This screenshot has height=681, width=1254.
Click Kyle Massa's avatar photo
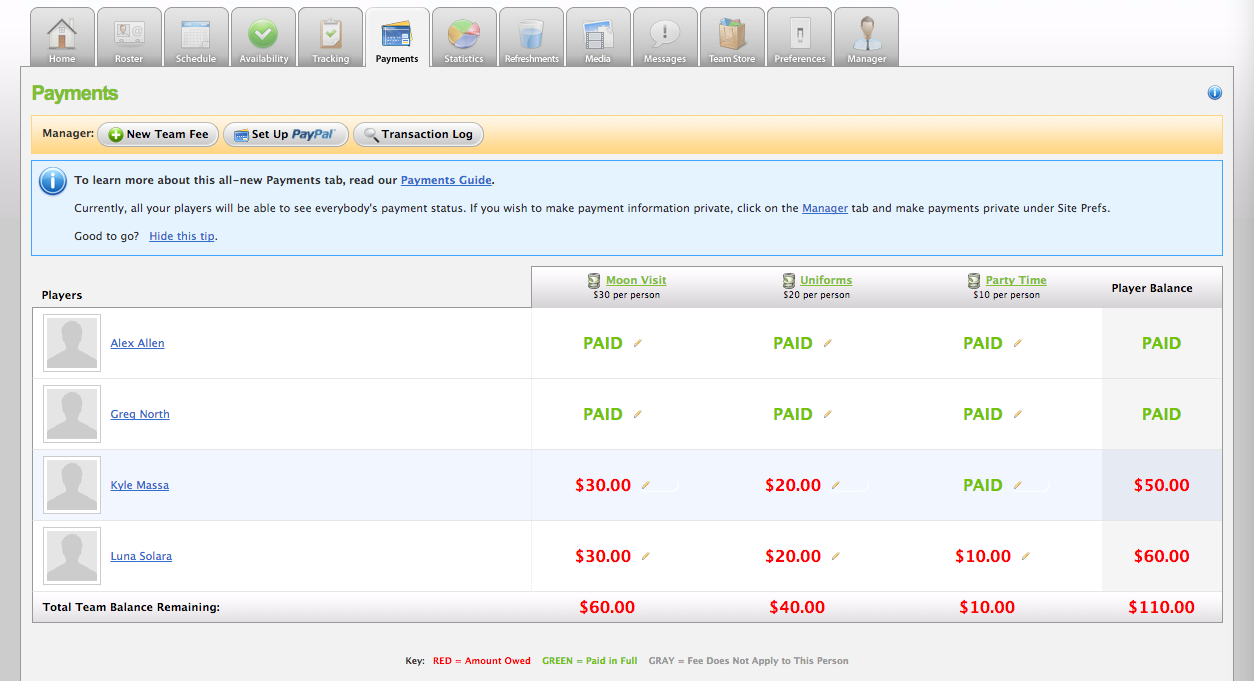[72, 485]
